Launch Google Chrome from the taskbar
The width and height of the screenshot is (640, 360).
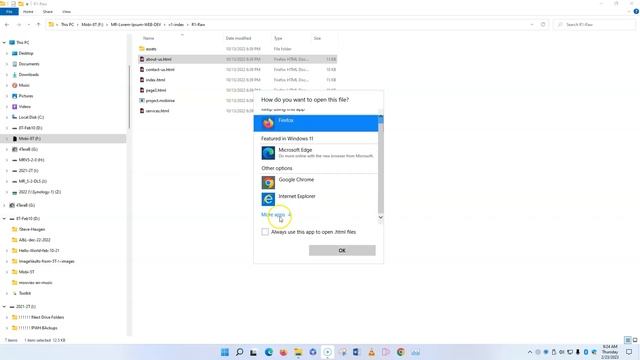401,352
